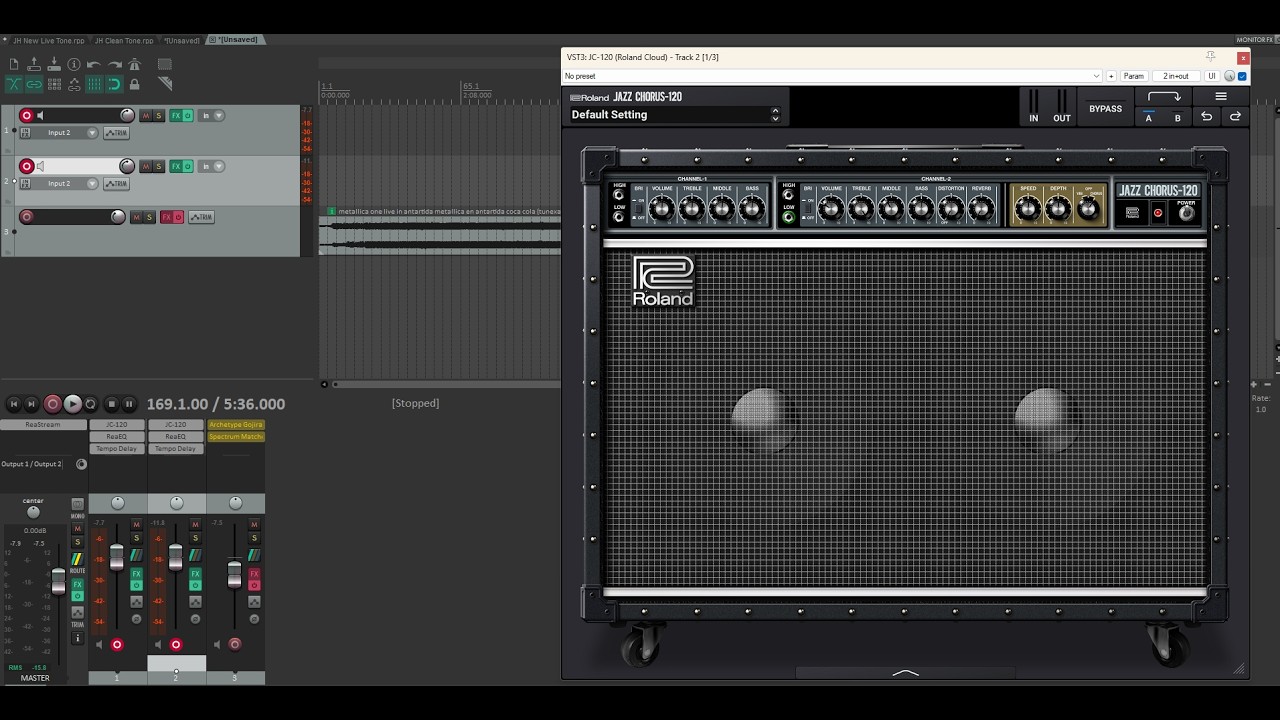This screenshot has width=1280, height=720.
Task: Open input FX for track 2
Action: point(26,184)
